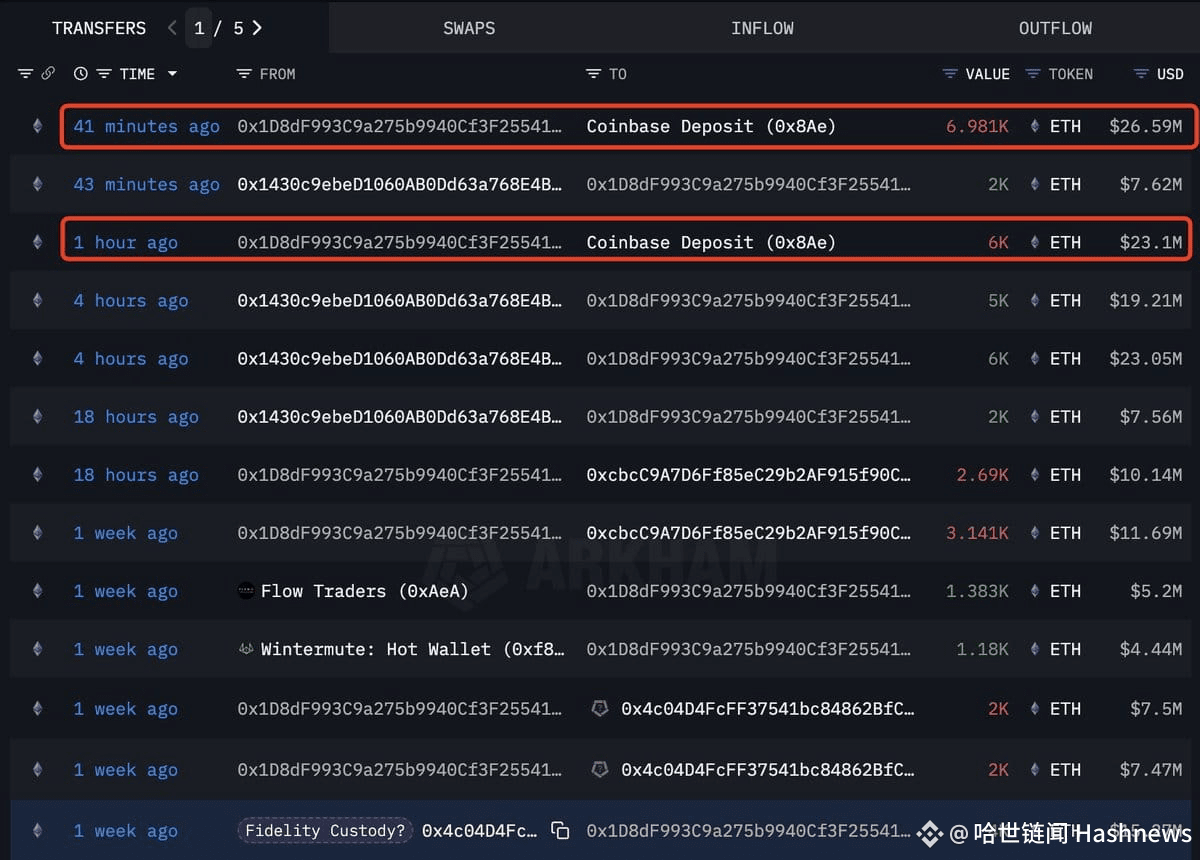Click the Wintermute entity logo
The height and width of the screenshot is (860, 1200).
point(246,649)
